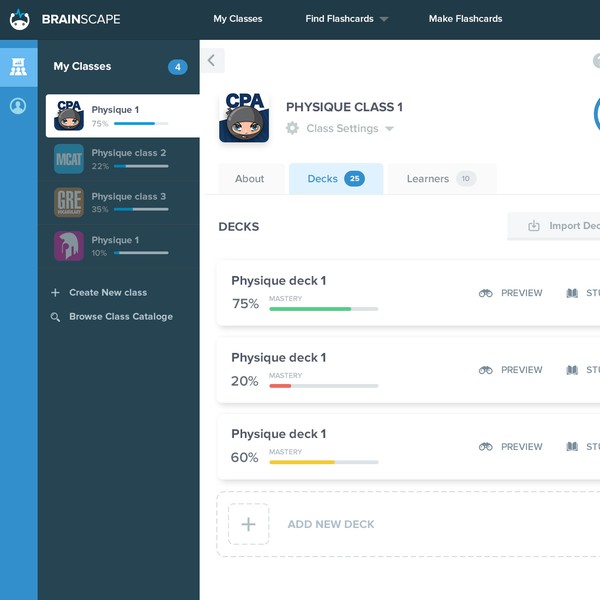Click binoculars icon for the 60% deck
Screen dimensions: 600x600
tap(486, 447)
